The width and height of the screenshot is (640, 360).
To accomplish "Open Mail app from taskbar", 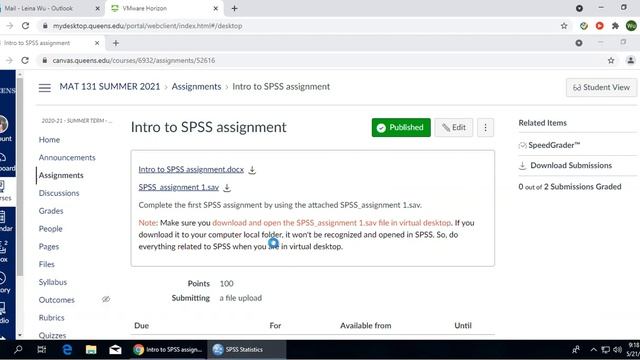I will point(116,350).
